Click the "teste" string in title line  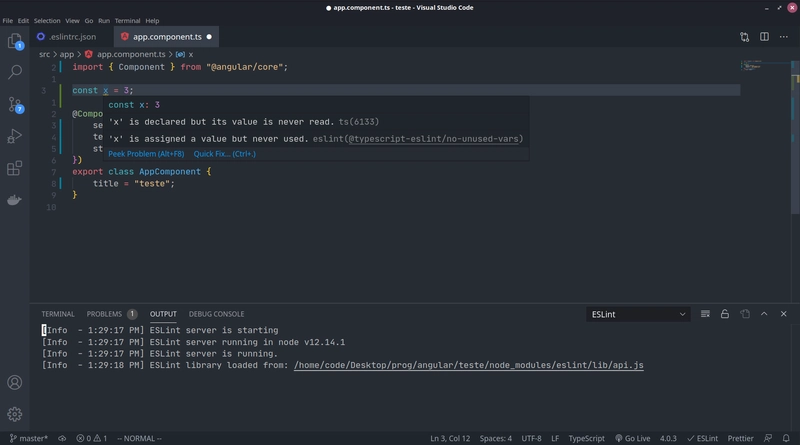click(152, 184)
